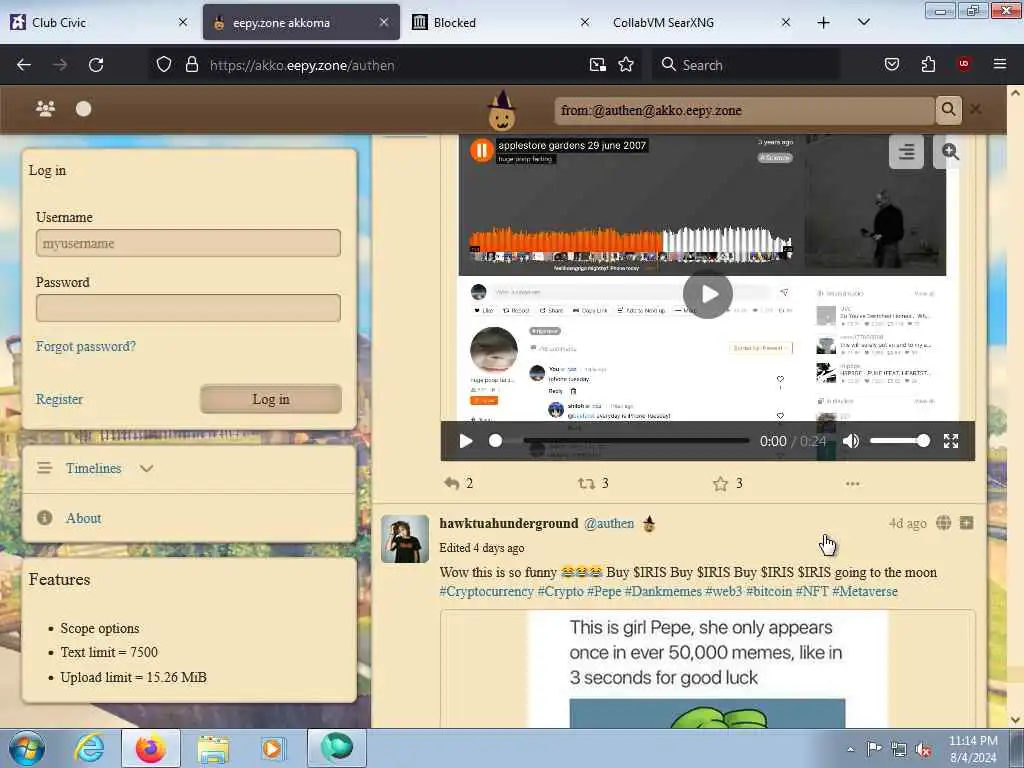Show hidden system tray icons
The width and height of the screenshot is (1024, 768).
pos(850,750)
